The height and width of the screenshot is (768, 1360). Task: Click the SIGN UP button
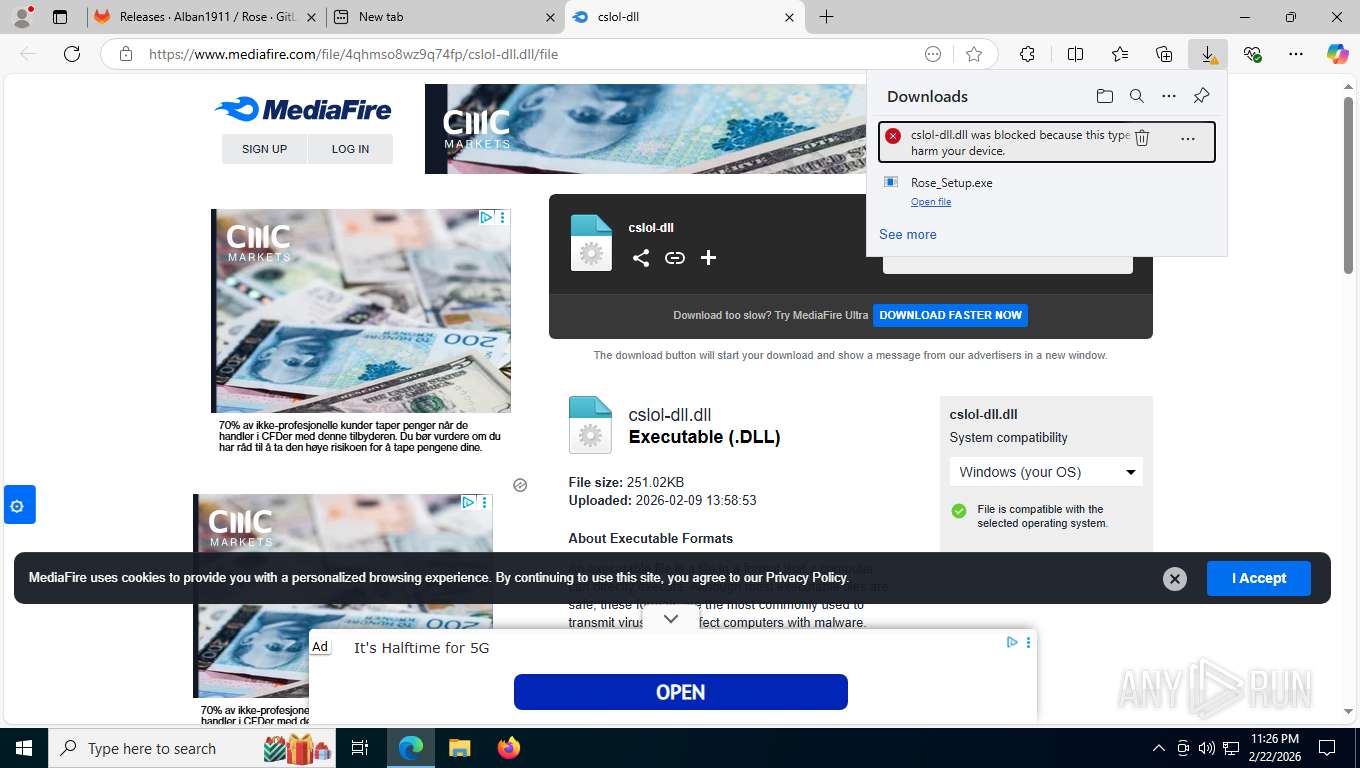pyautogui.click(x=264, y=149)
